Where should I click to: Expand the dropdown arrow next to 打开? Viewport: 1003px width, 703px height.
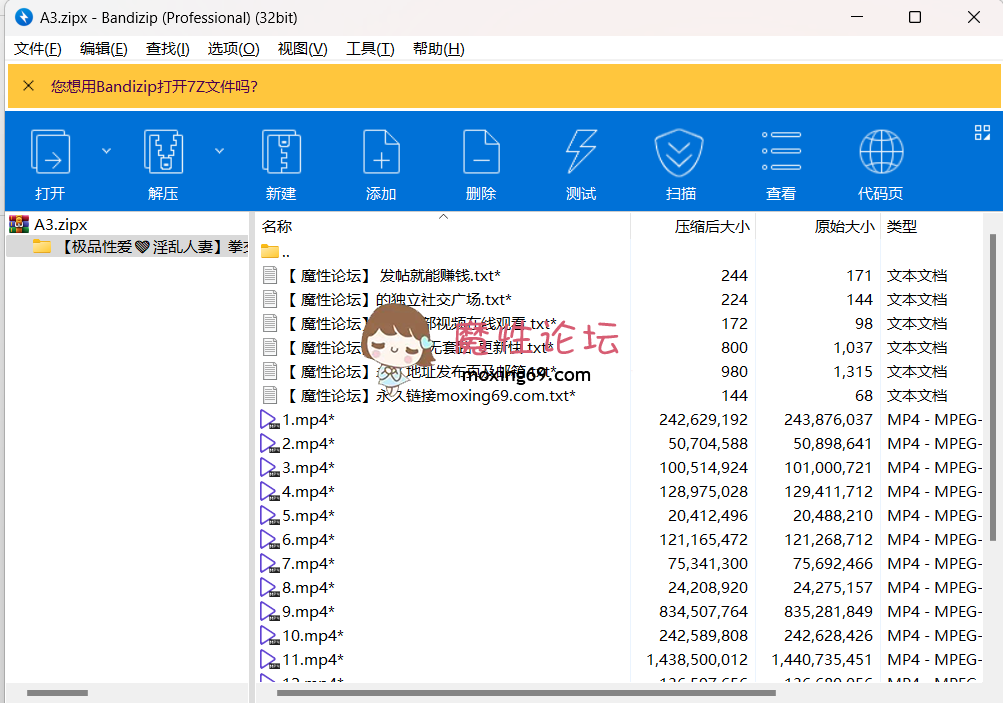[x=106, y=151]
